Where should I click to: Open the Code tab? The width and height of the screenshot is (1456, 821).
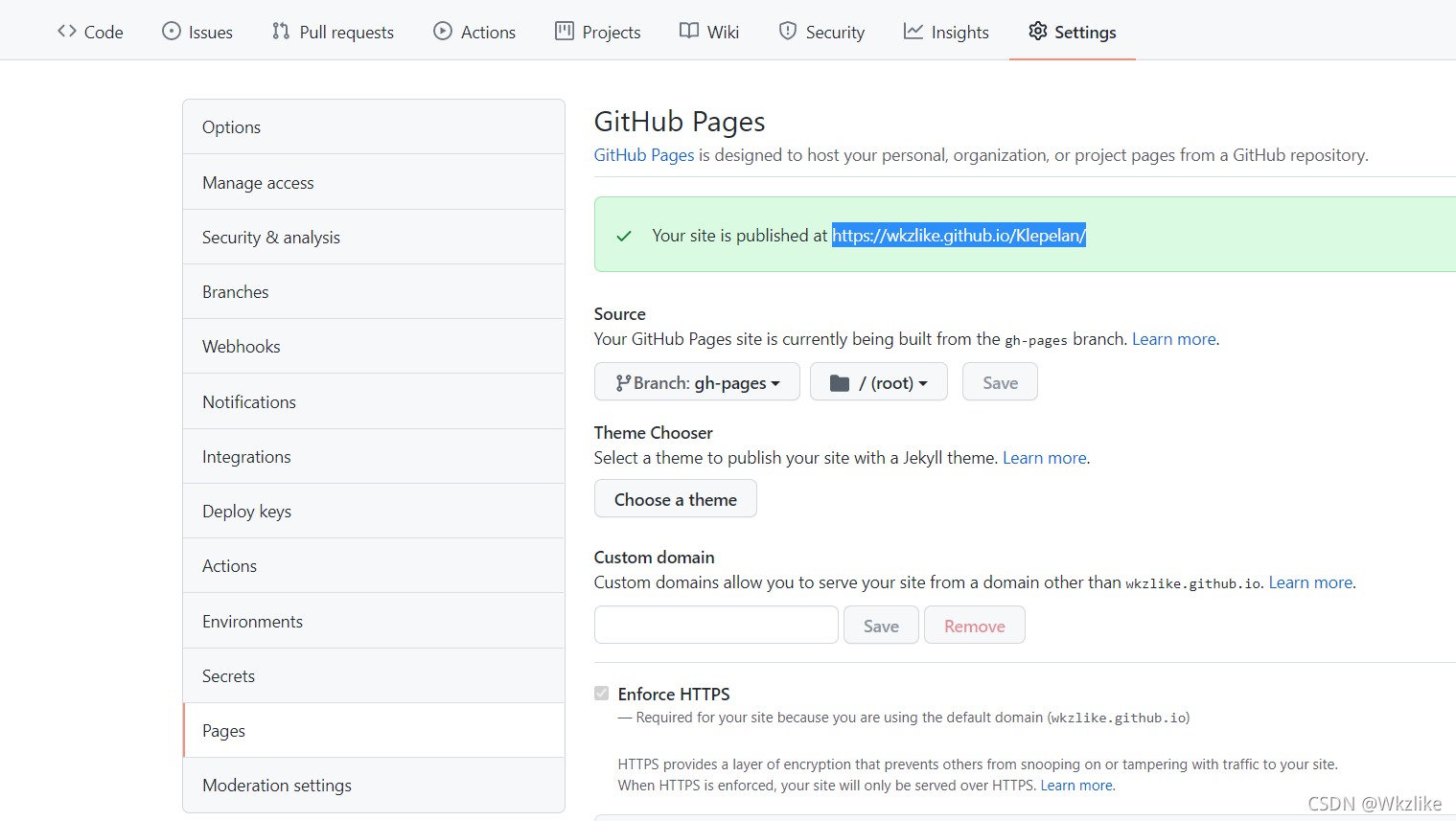(90, 32)
